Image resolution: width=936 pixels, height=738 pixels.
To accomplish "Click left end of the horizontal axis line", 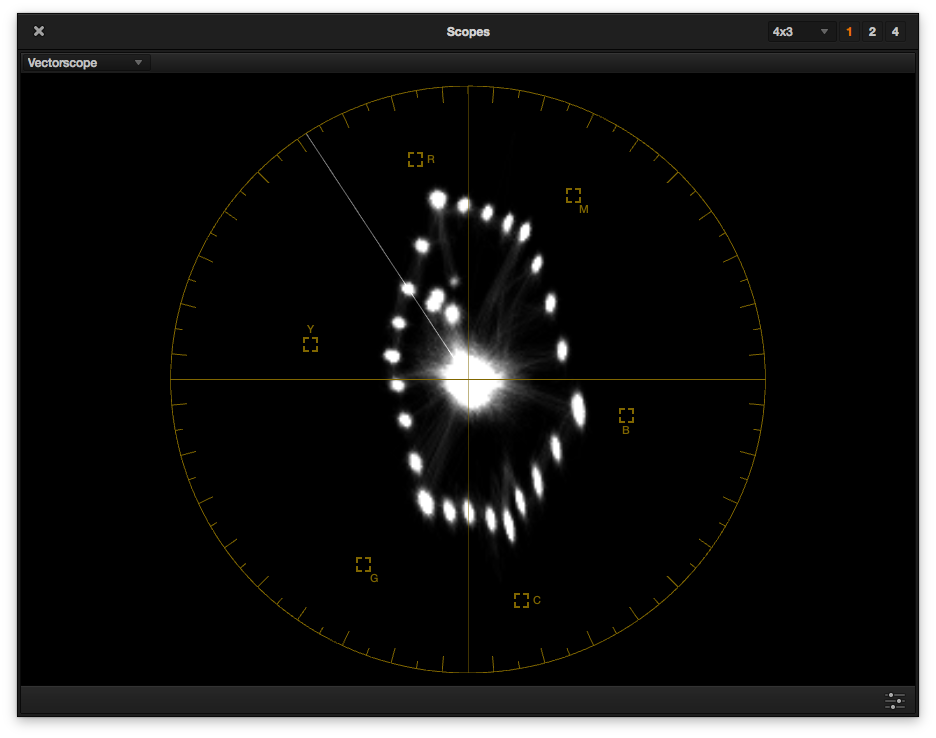I will (x=174, y=380).
